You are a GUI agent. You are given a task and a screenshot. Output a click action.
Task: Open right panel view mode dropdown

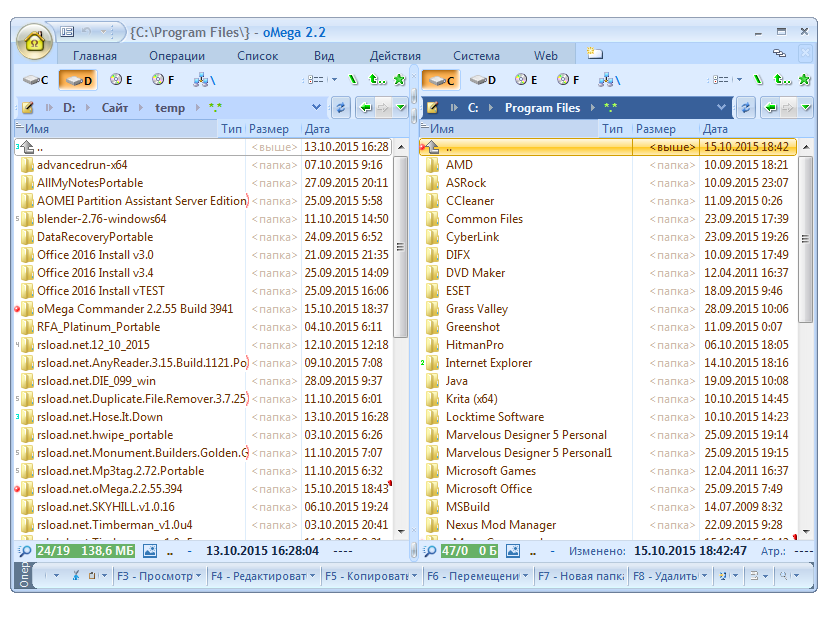[x=740, y=80]
